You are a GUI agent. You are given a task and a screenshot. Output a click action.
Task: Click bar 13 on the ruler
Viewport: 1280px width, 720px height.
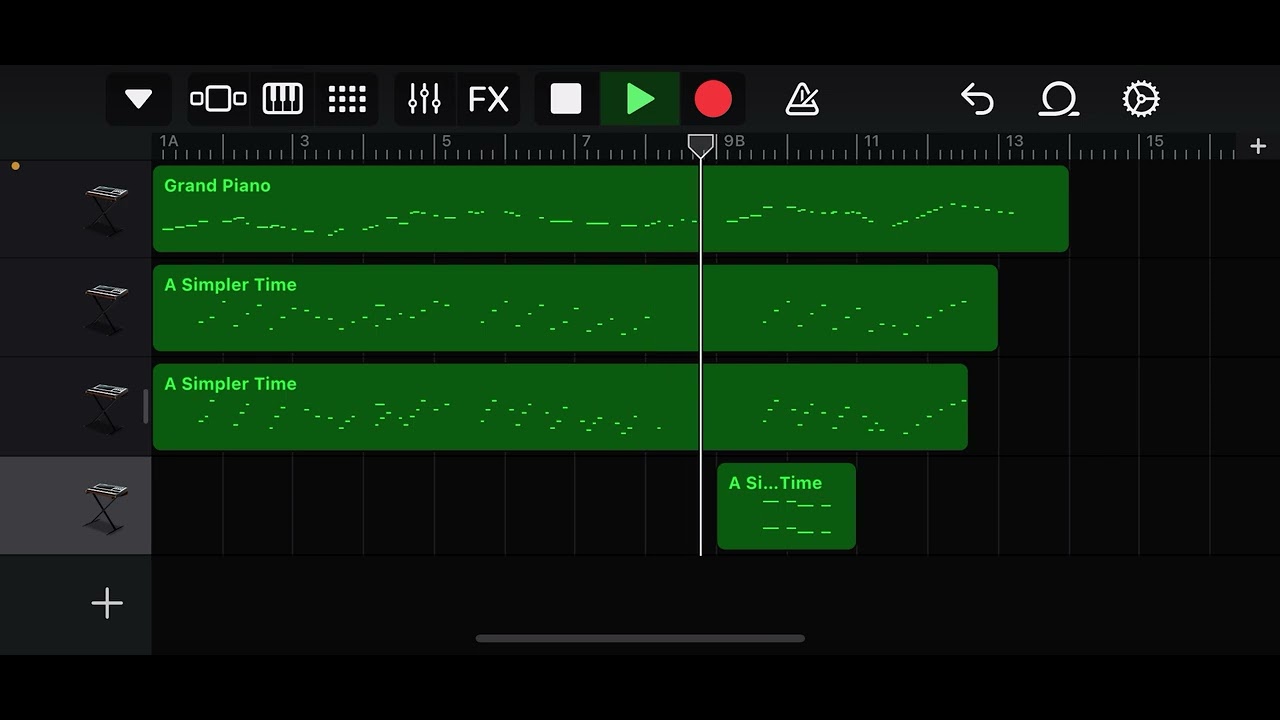(x=1014, y=141)
